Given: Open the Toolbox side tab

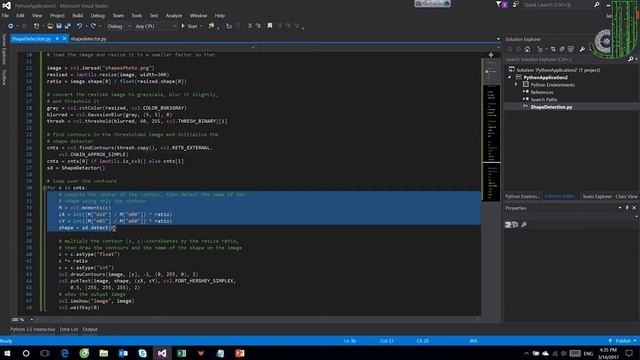Looking at the screenshot, I should pyautogui.click(x=4, y=77).
